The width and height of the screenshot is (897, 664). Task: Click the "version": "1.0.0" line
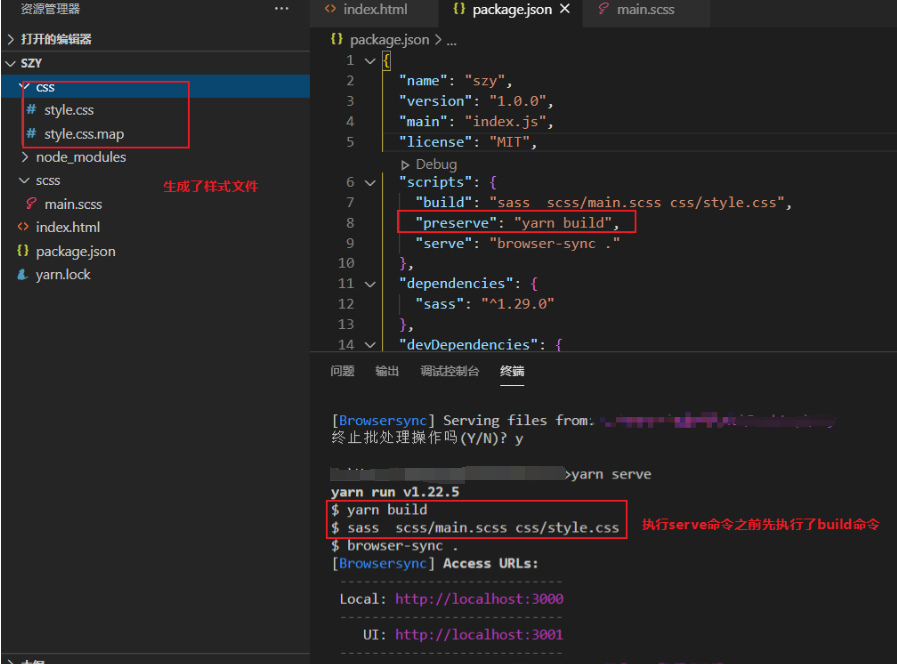[x=476, y=101]
